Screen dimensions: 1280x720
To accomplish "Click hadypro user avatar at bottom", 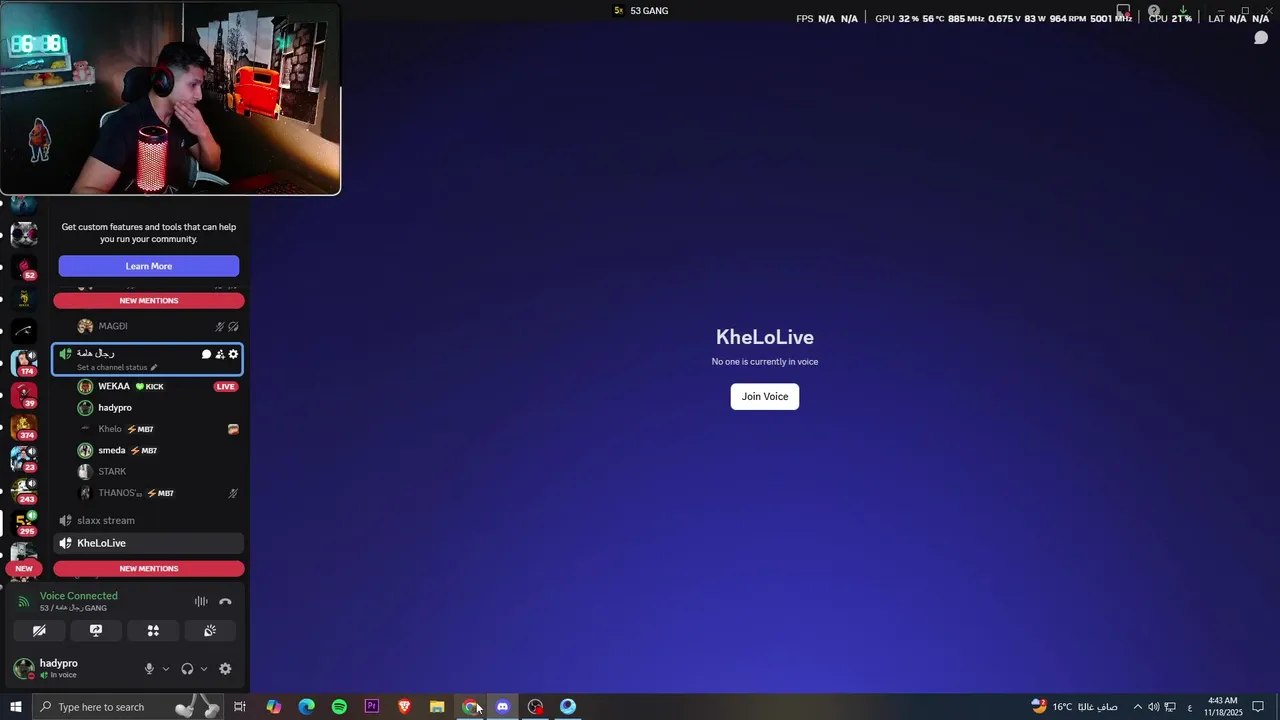I will tap(23, 669).
